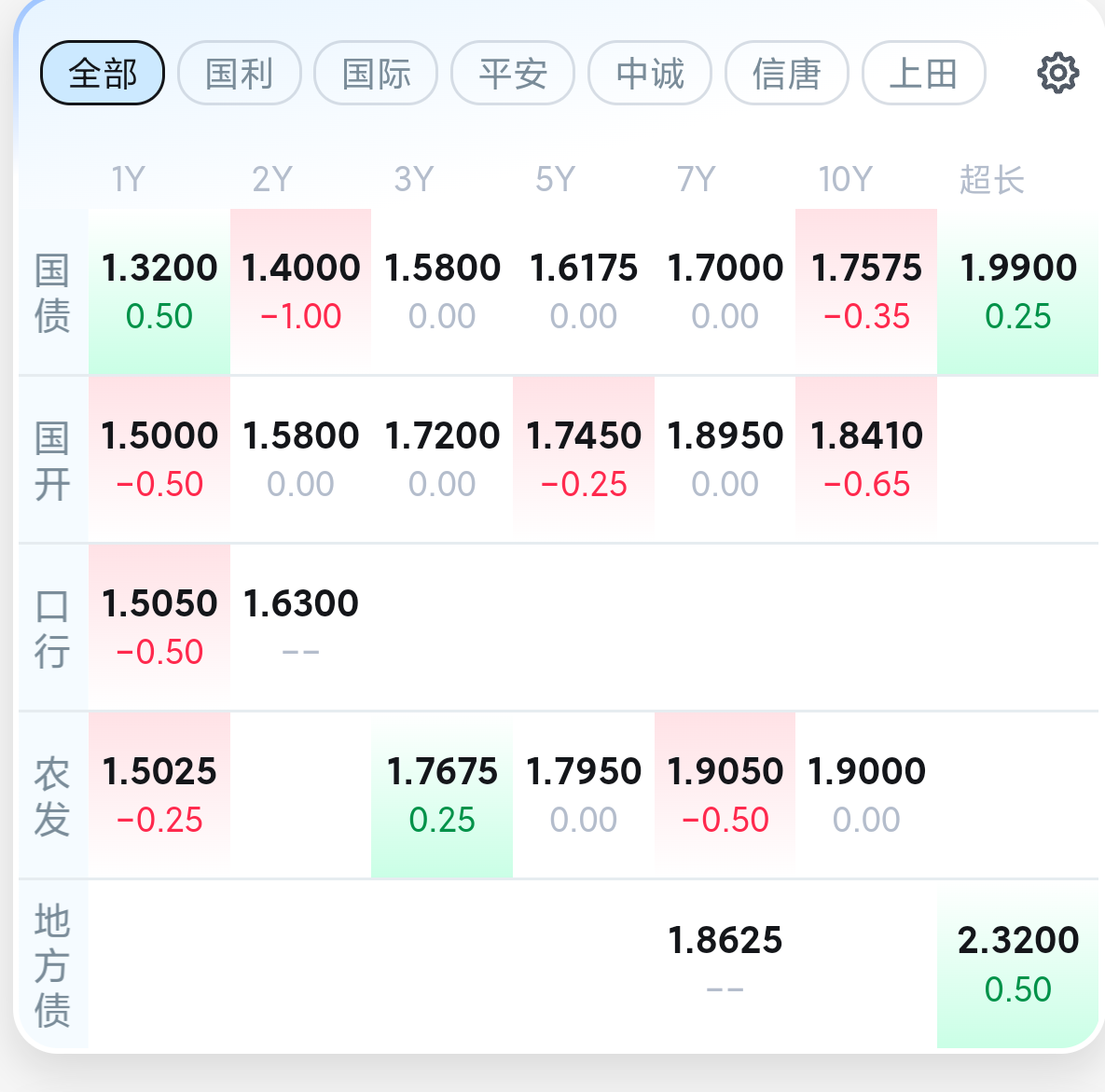The image size is (1105, 1092).
Task: Click the 国债 1Y cell 1.3200
Action: pyautogui.click(x=159, y=291)
